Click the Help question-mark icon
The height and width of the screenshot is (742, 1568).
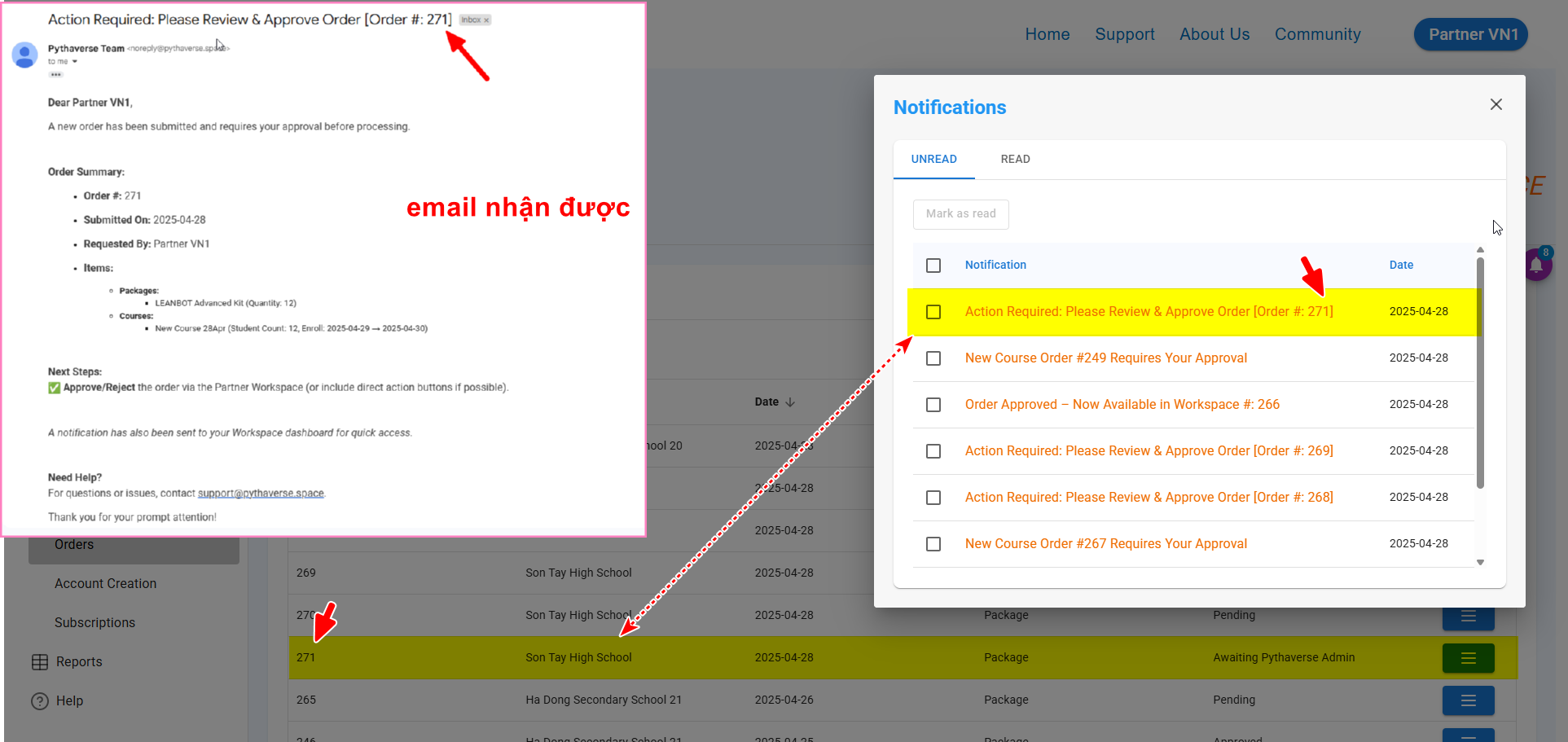pyautogui.click(x=39, y=700)
